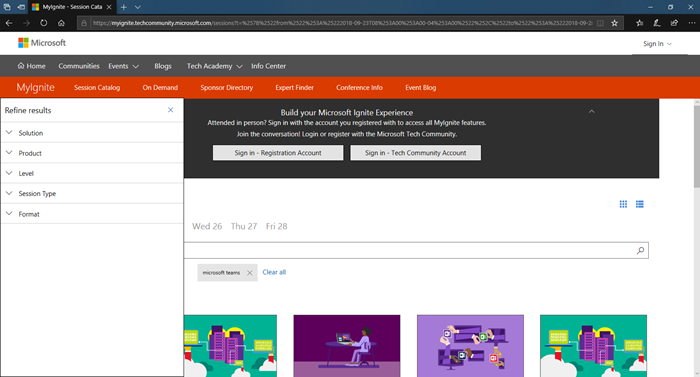Open the browser home page
The height and width of the screenshot is (377, 700).
[61, 23]
